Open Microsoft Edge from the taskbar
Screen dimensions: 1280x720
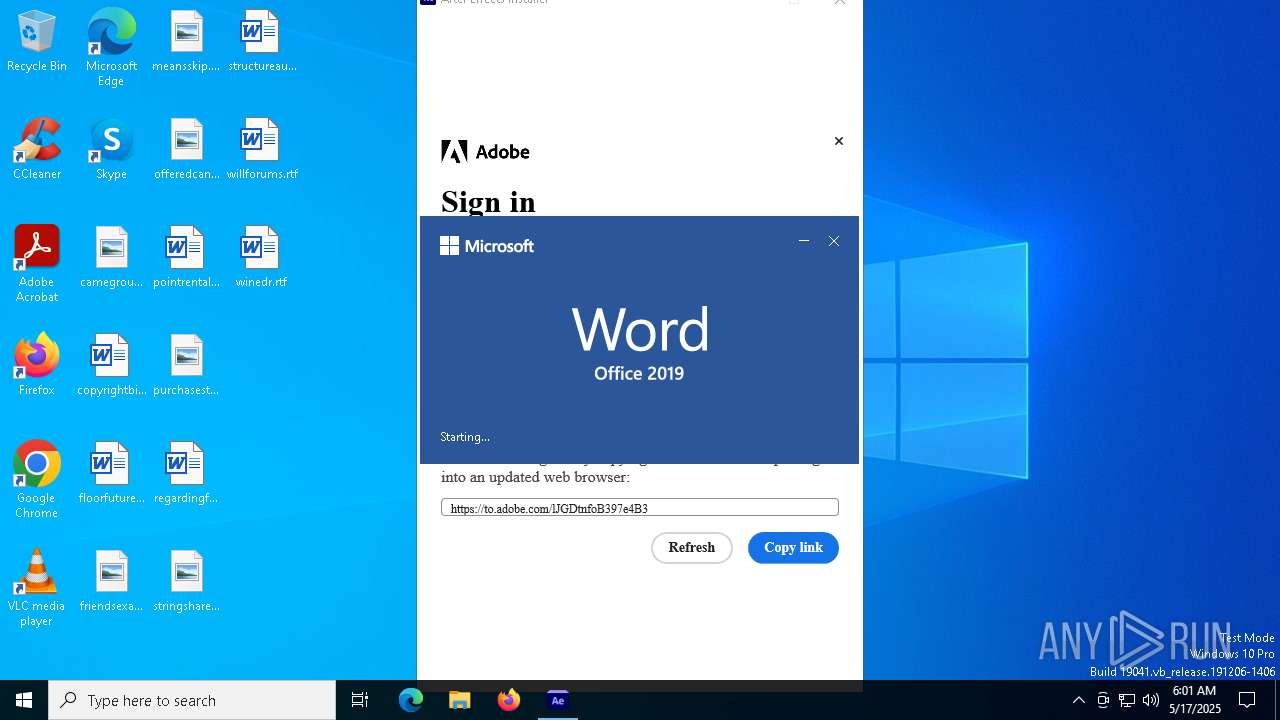pos(411,700)
